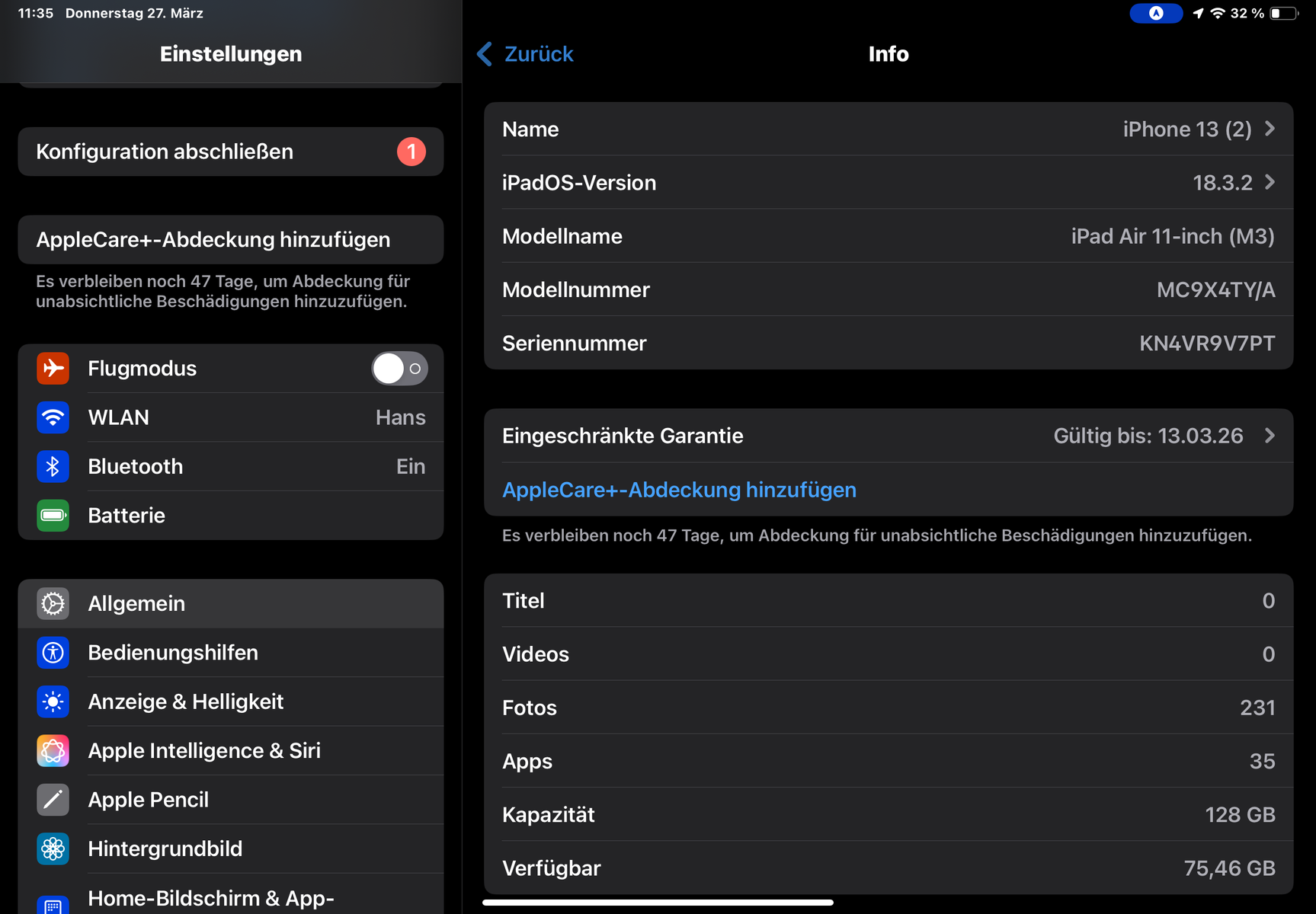
Task: Tap the Seriennummer value row
Action: click(x=889, y=344)
